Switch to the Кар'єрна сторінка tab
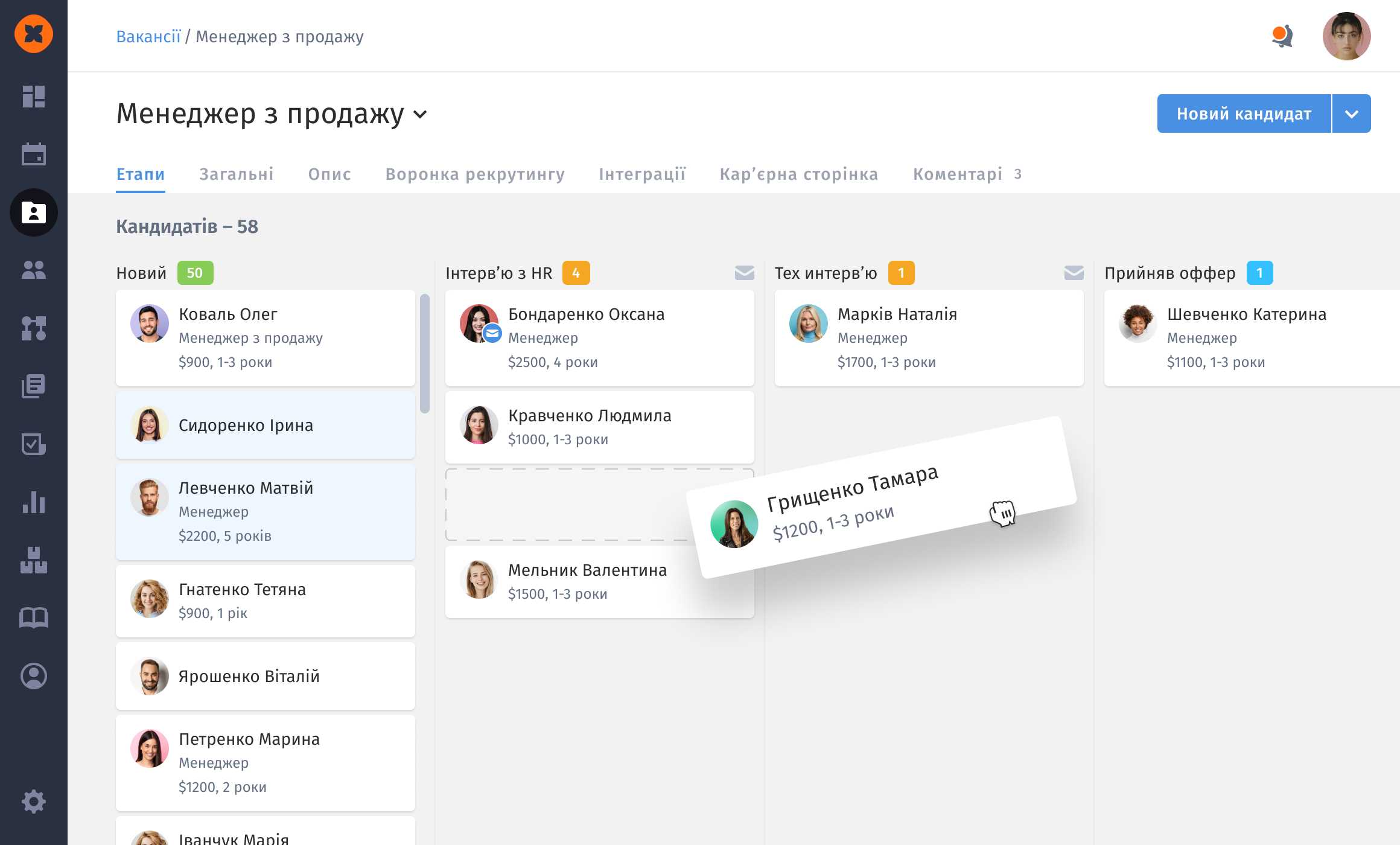1400x845 pixels. pos(798,174)
